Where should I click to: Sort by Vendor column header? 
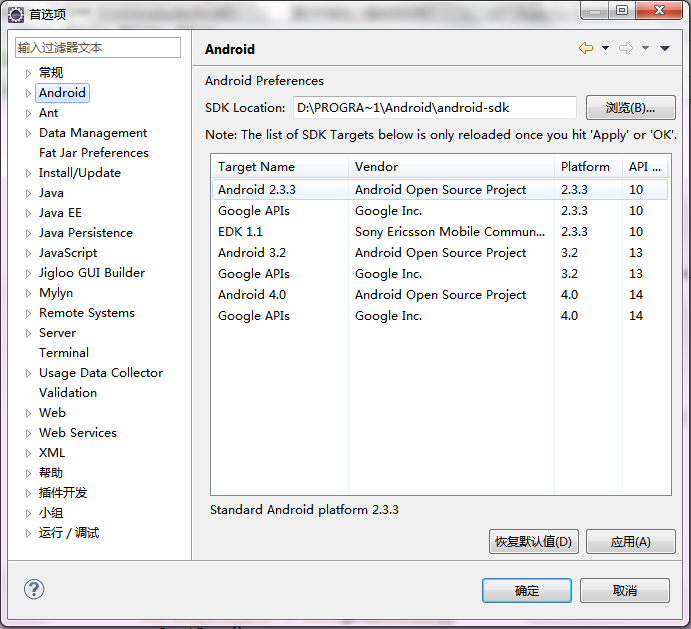click(x=451, y=167)
